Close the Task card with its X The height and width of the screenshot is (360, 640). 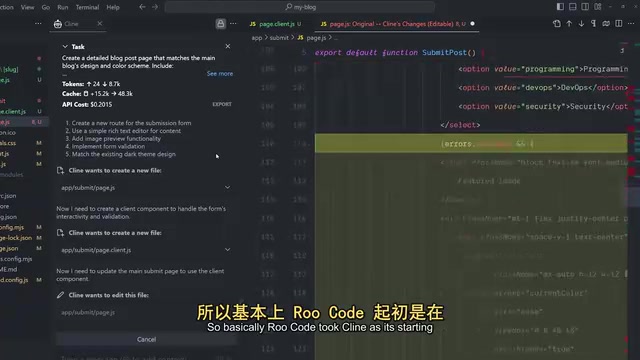(x=228, y=47)
